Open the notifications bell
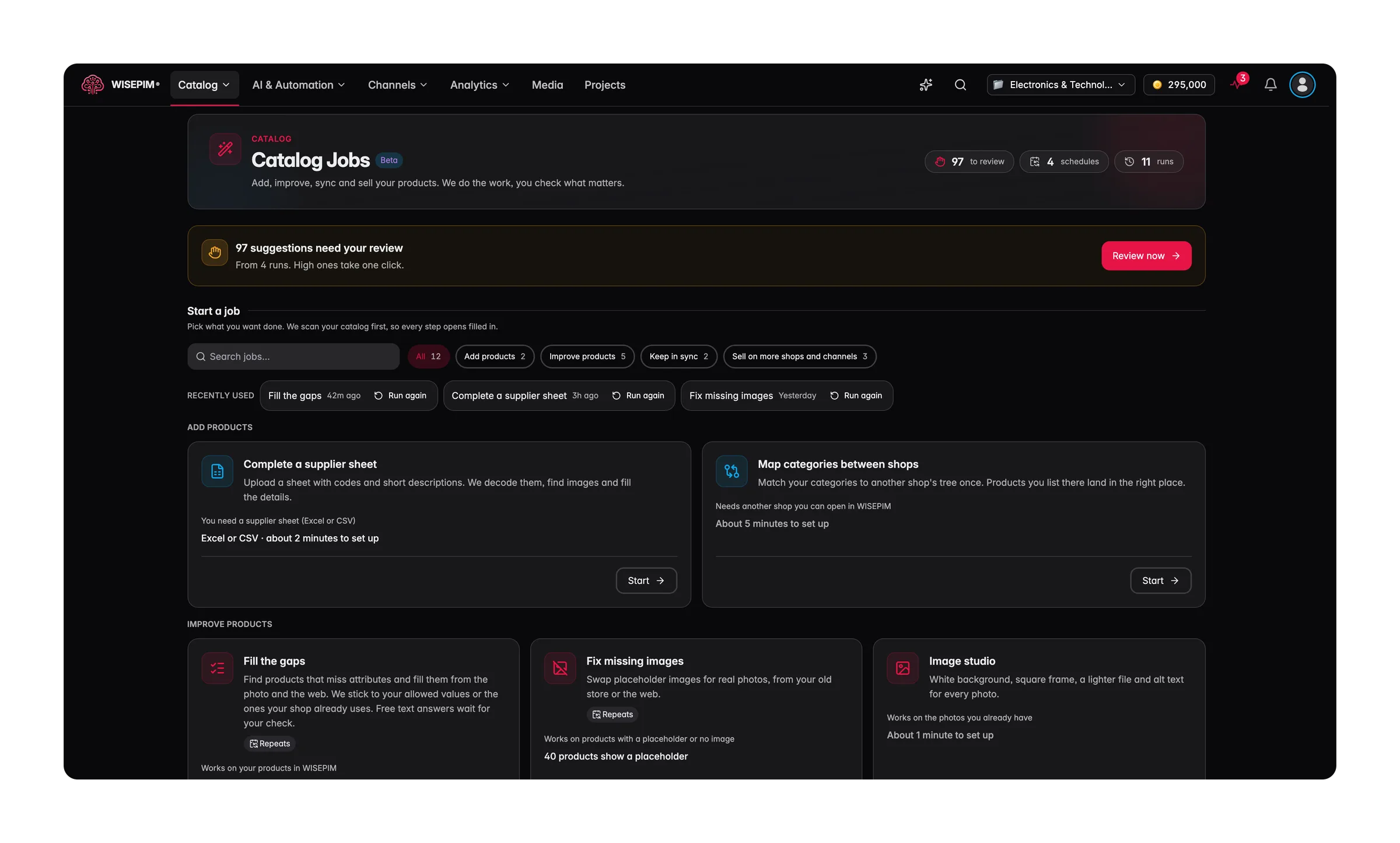Screen dimensions: 1400x843 click(1270, 85)
